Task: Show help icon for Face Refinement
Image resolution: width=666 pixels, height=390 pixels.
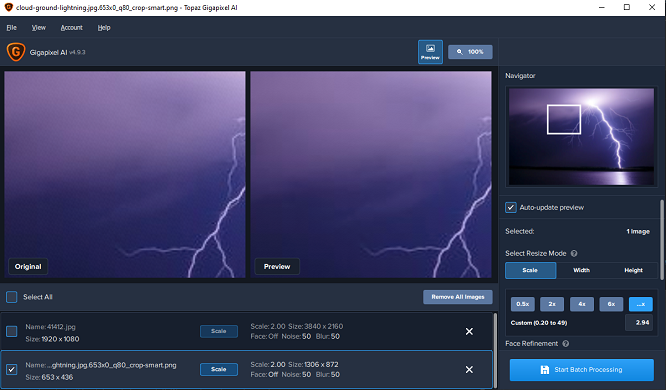Action: coord(565,343)
